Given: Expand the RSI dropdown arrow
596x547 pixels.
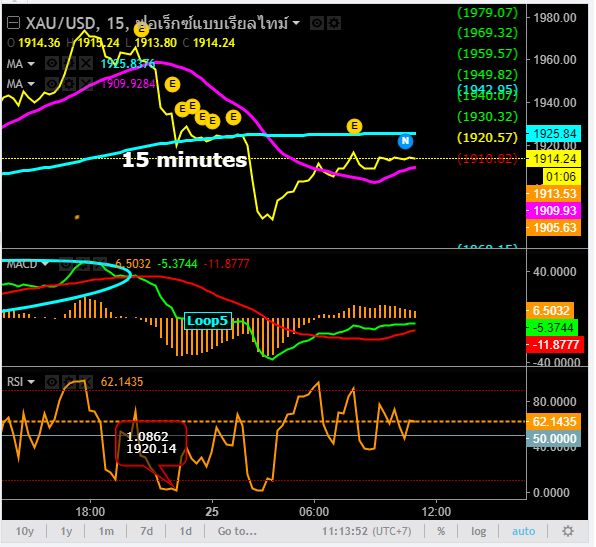Looking at the screenshot, I should [31, 382].
